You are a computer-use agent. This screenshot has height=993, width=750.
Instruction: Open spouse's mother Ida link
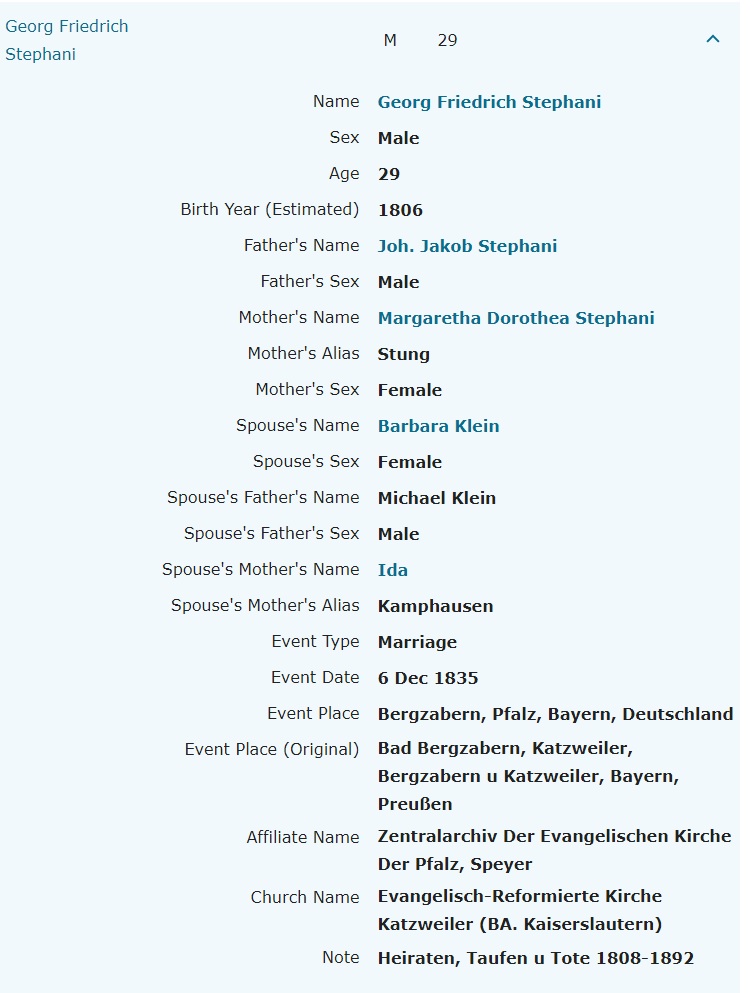(x=393, y=570)
